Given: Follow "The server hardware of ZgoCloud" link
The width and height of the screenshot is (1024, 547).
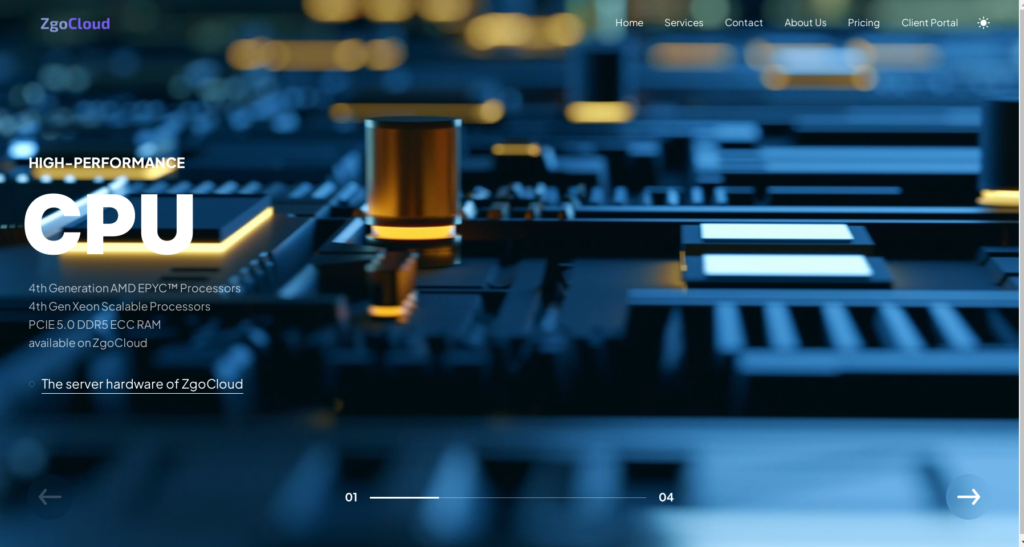Looking at the screenshot, I should coord(142,384).
